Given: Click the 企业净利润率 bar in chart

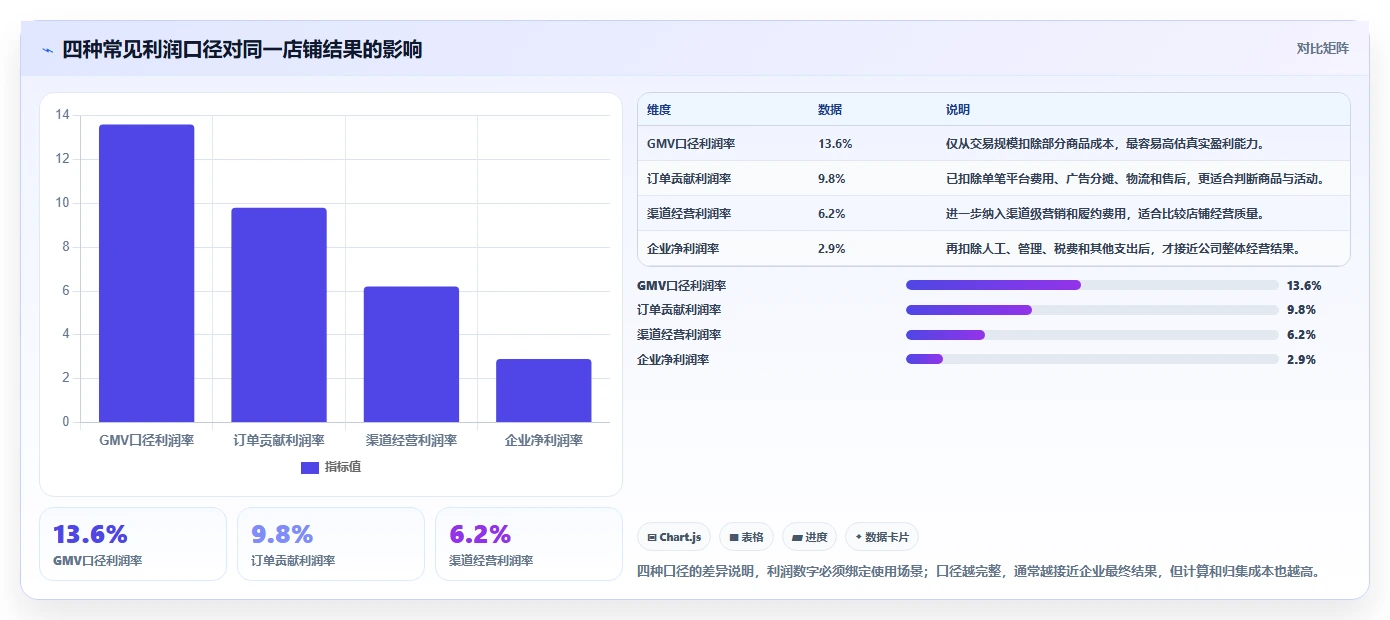Looking at the screenshot, I should tap(544, 390).
